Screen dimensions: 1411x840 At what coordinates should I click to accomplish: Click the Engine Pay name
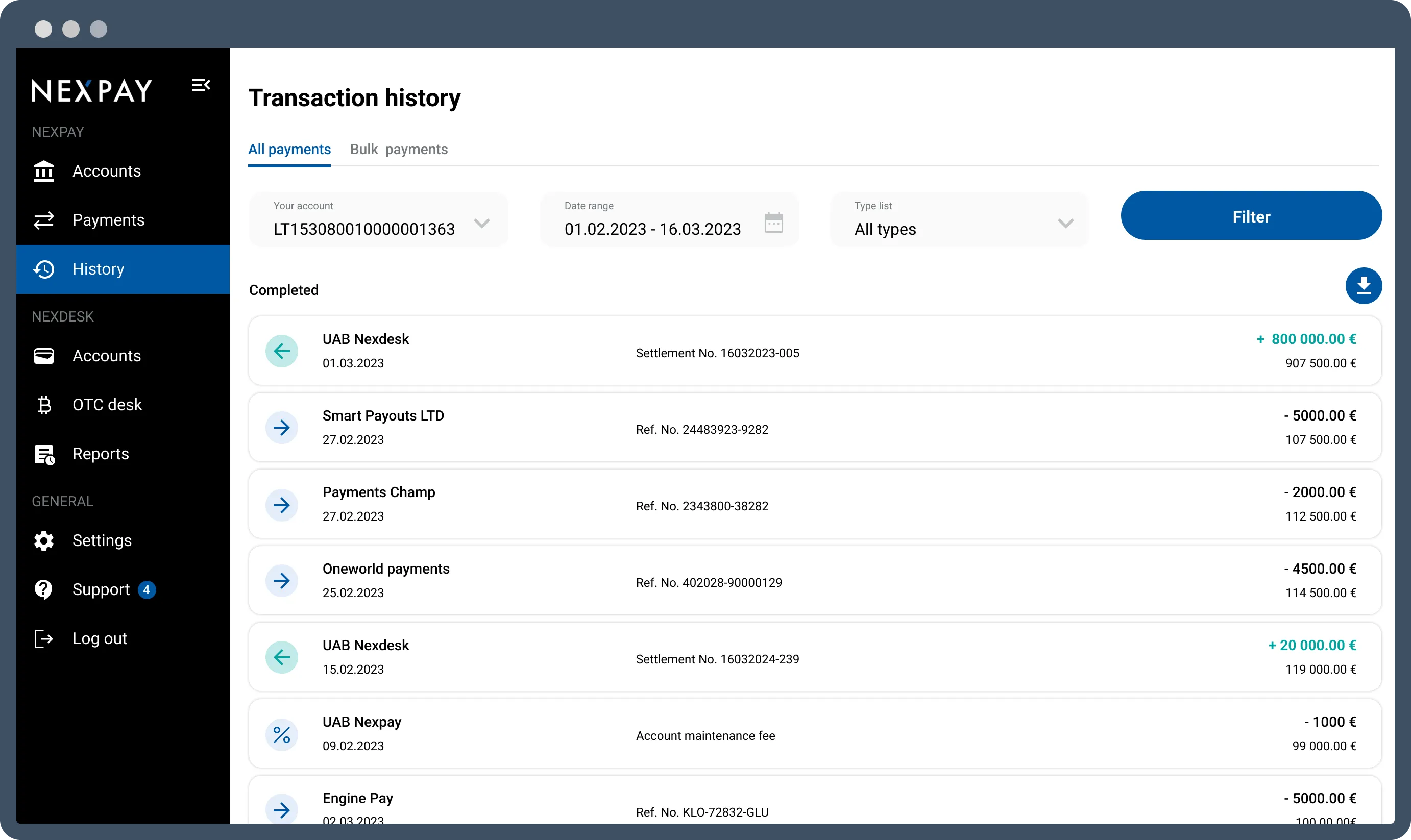tap(358, 799)
